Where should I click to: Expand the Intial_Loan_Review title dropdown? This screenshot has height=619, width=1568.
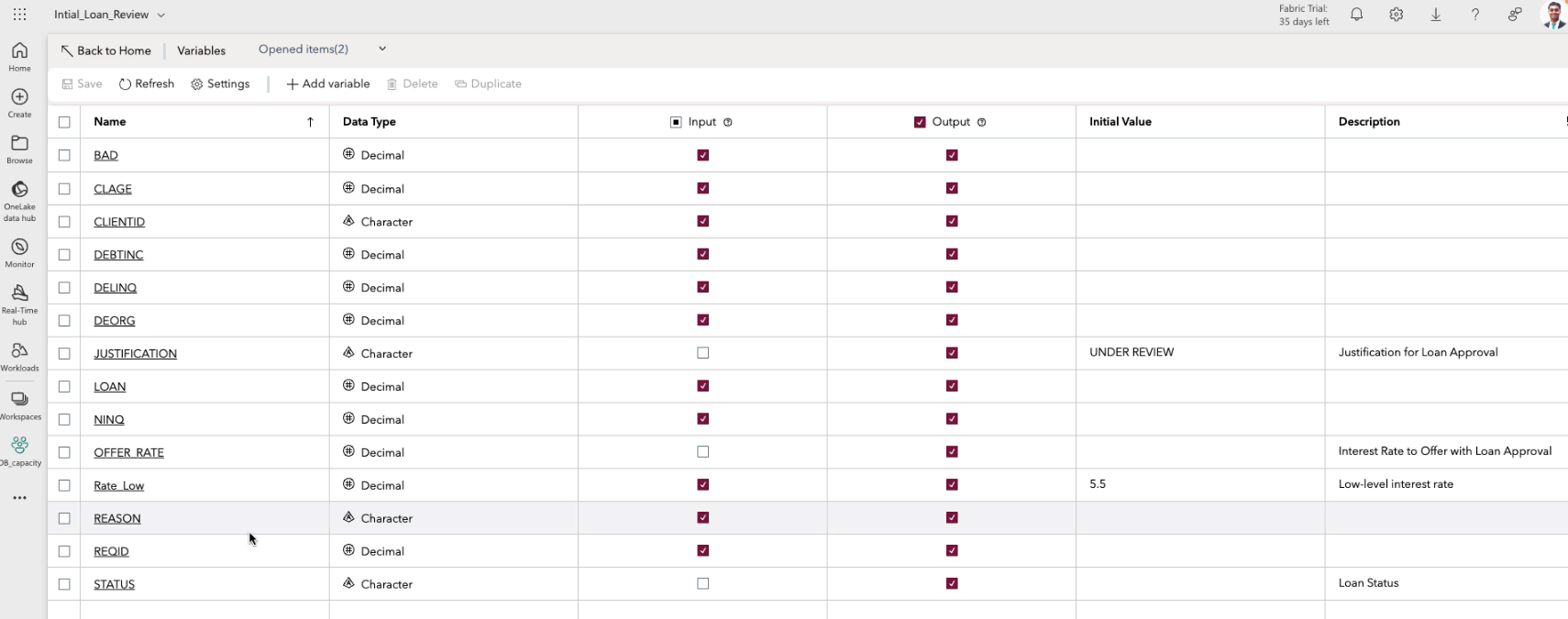pyautogui.click(x=161, y=16)
